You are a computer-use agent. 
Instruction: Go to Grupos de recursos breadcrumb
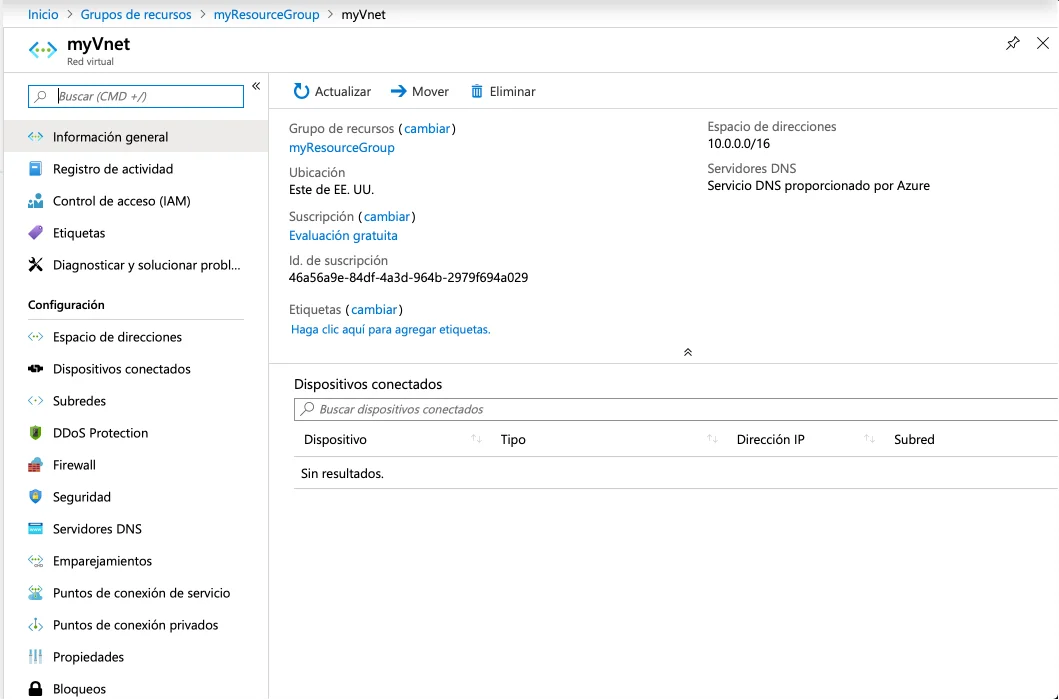click(136, 14)
